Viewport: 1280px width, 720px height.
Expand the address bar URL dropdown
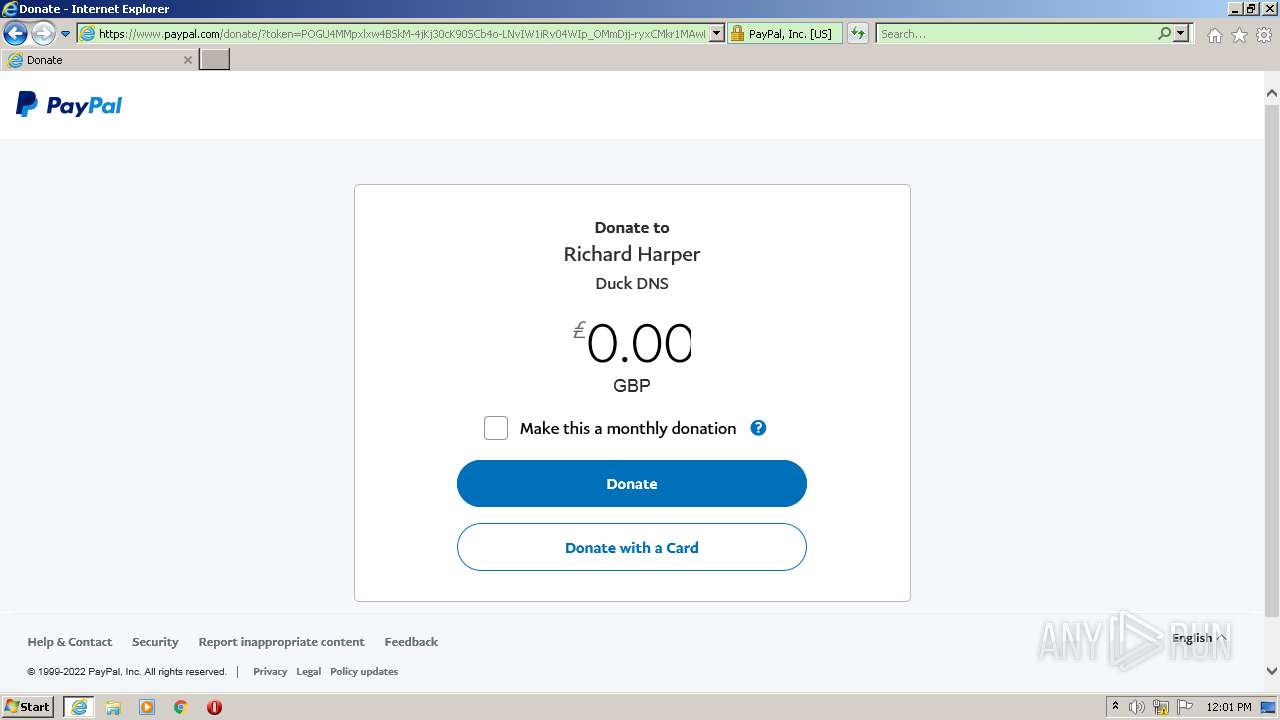(x=717, y=33)
